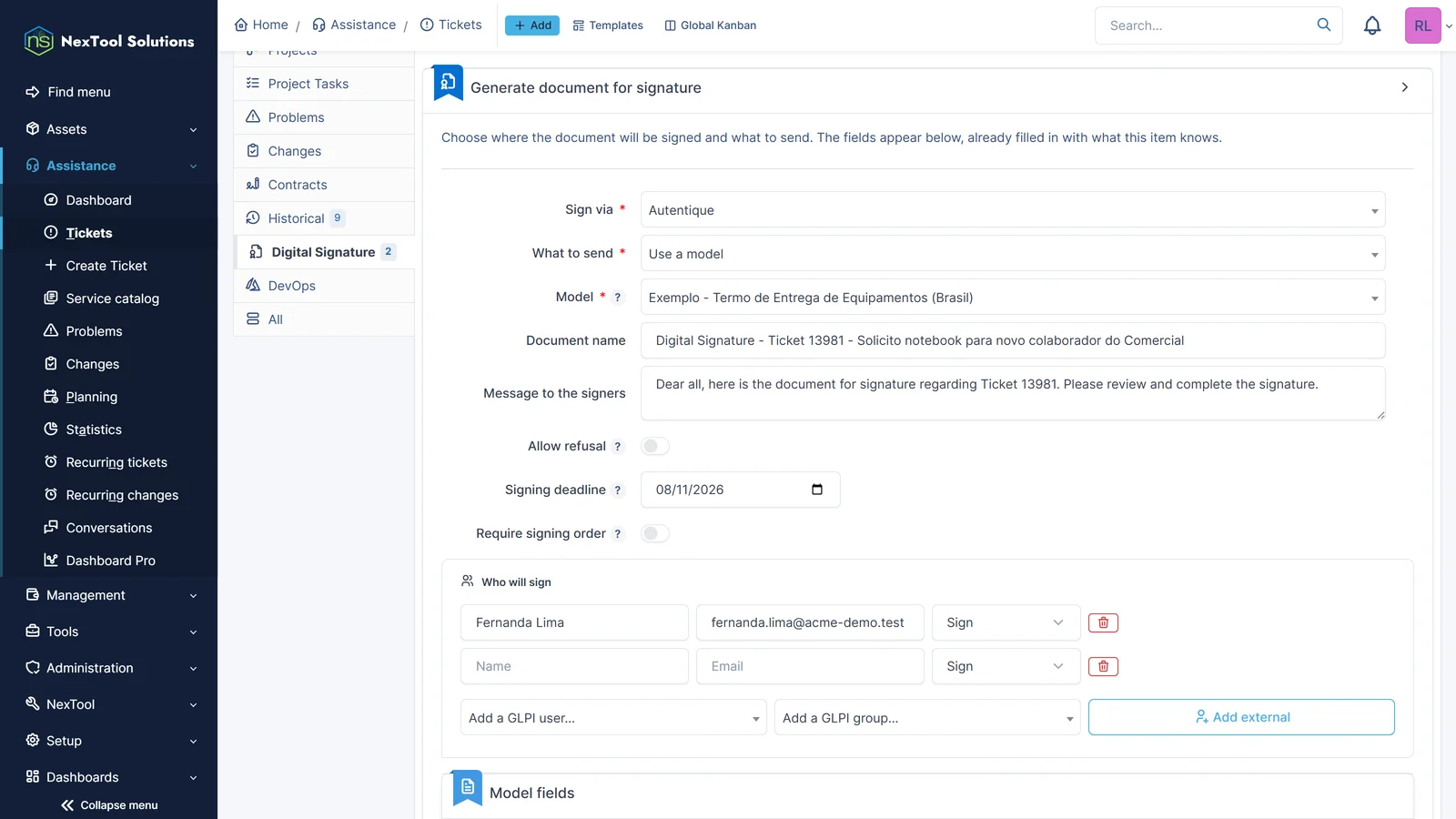Open the RL user avatar menu
Viewport: 1456px width, 819px height.
(1422, 25)
